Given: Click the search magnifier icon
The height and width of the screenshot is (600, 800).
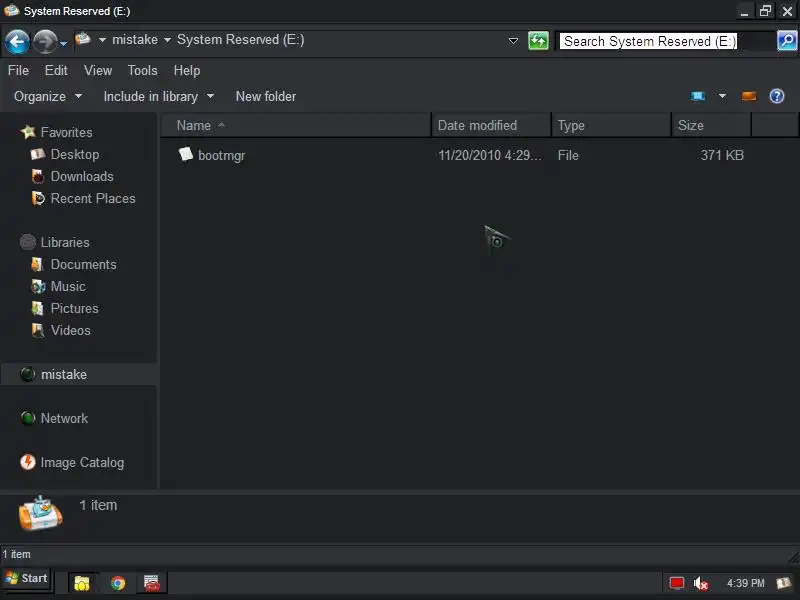Looking at the screenshot, I should coord(787,40).
